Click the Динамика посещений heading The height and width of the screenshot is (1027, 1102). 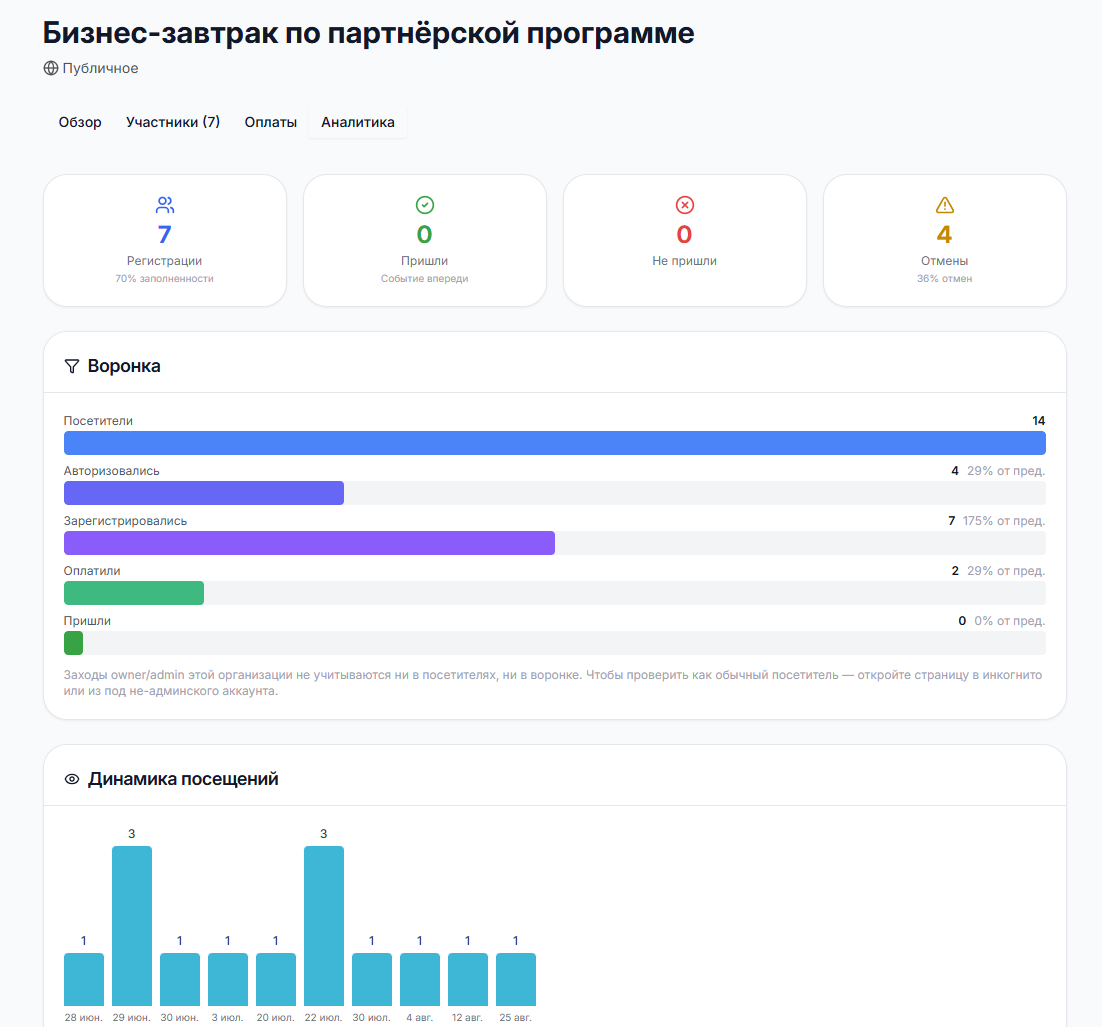pyautogui.click(x=183, y=779)
